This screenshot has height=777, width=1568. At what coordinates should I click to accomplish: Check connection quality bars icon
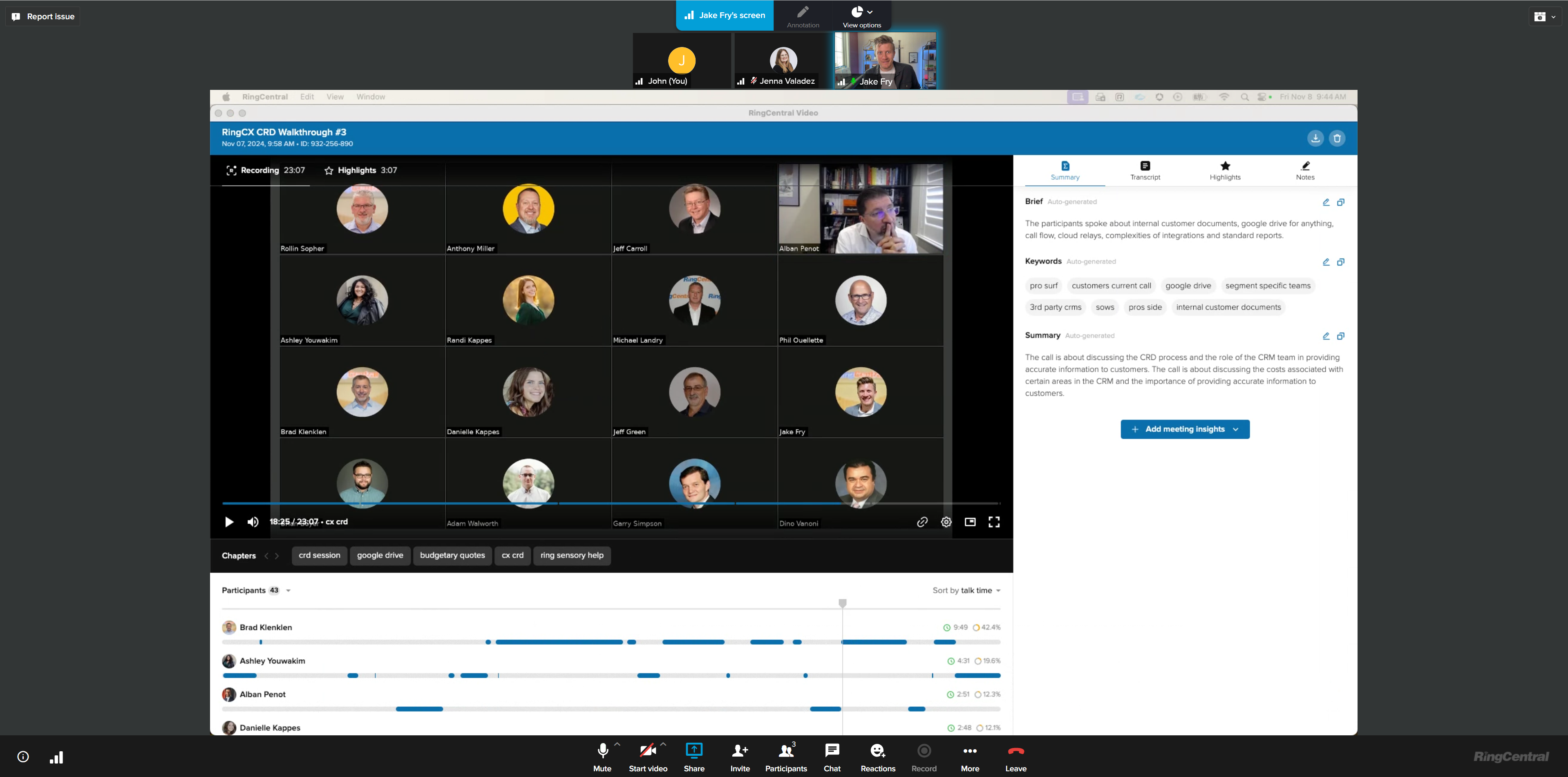click(56, 757)
